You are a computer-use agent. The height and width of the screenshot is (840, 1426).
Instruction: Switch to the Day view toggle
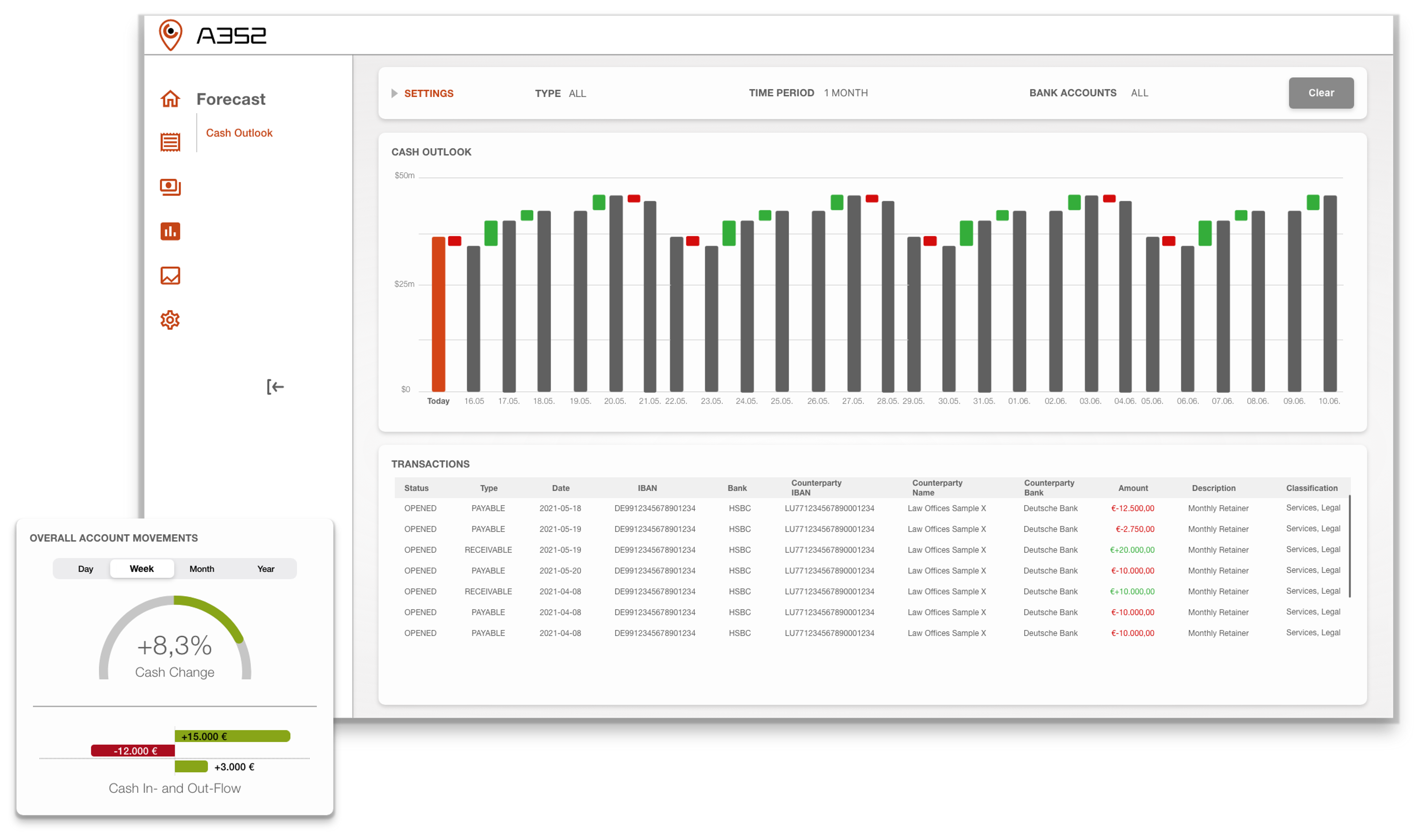[86, 569]
